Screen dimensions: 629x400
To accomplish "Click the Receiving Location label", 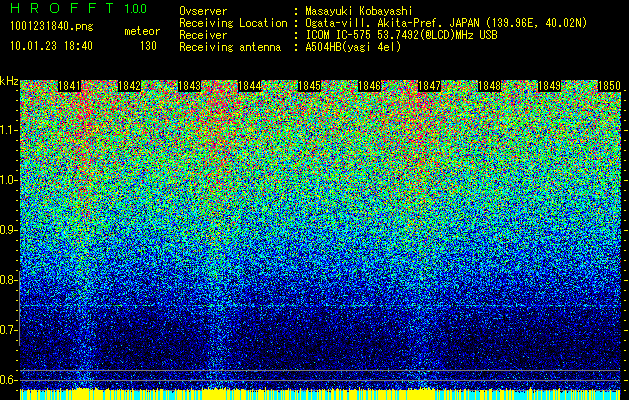I will 233,23.
